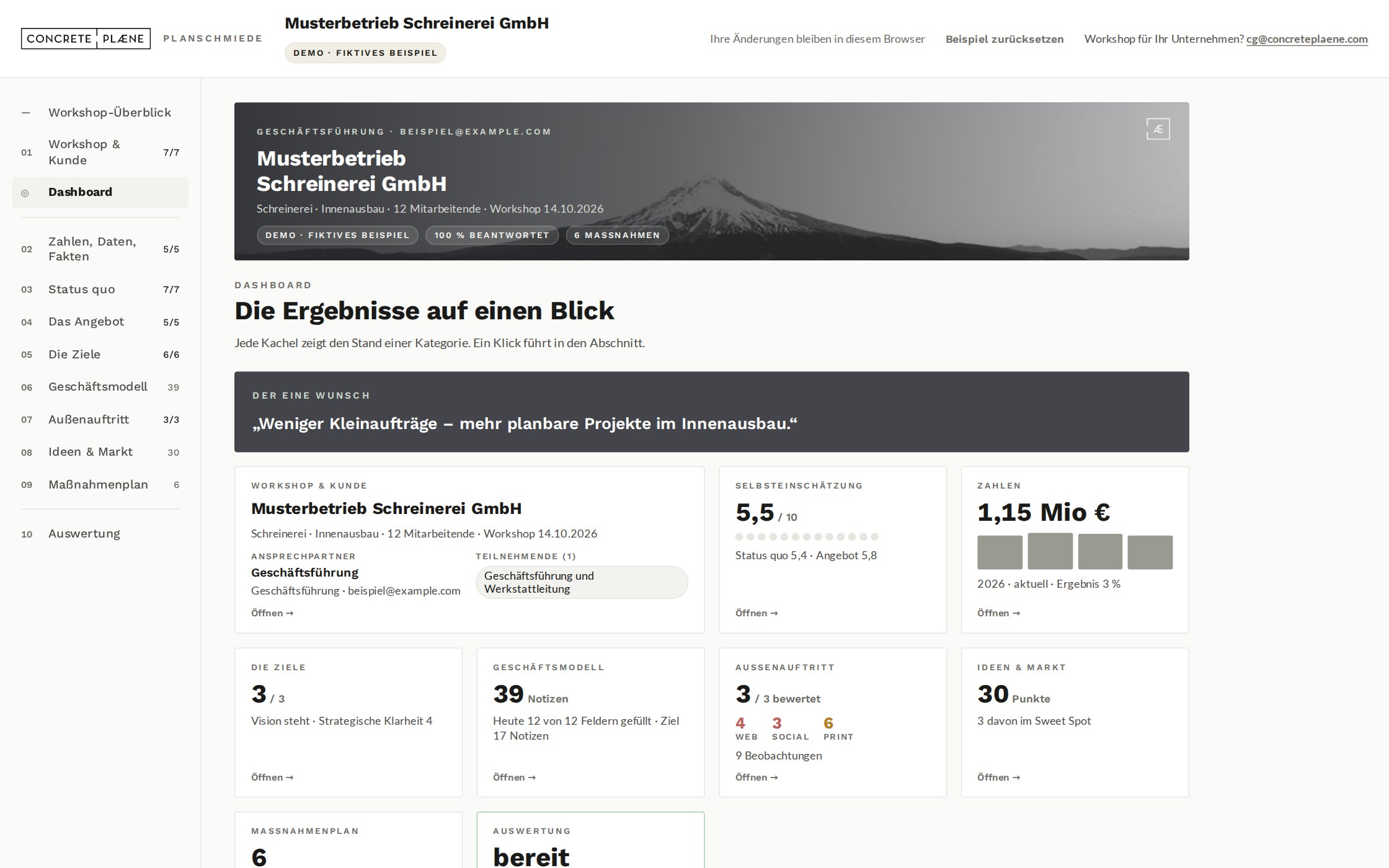Click the Teilnehmende chip Geschäftsführung und Werkstattleitung
This screenshot has width=1389, height=868.
pos(582,582)
